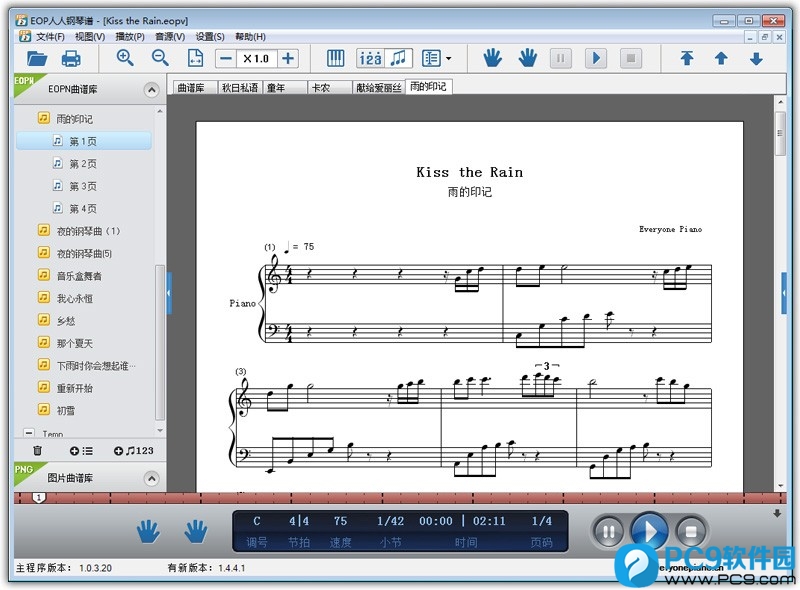800x590 pixels.
Task: Toggle right hand in top toolbar
Action: (x=528, y=58)
